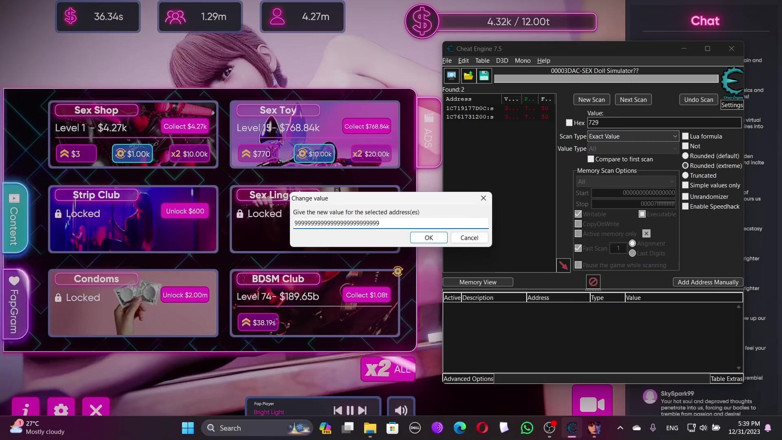Screen dimensions: 782x440
Task: Open the Mono menu
Action: coord(522,60)
